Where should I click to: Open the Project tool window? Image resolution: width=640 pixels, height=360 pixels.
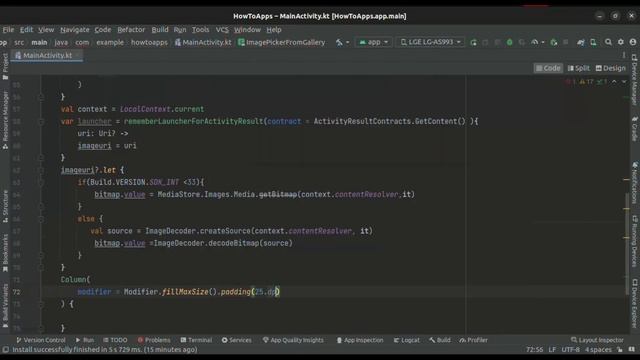click(x=5, y=66)
